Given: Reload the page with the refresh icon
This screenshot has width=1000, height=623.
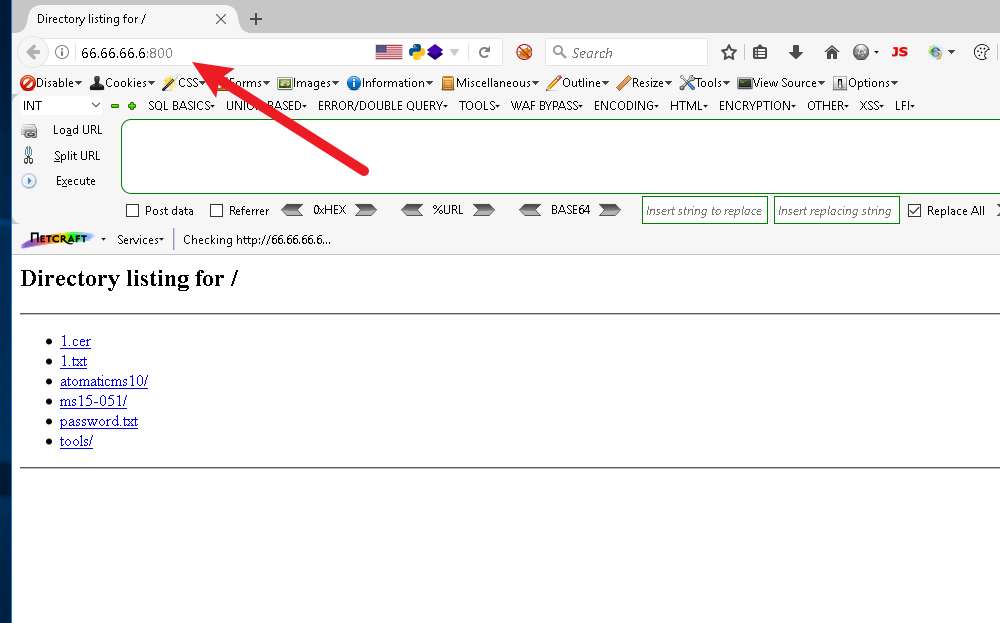Looking at the screenshot, I should 484,52.
